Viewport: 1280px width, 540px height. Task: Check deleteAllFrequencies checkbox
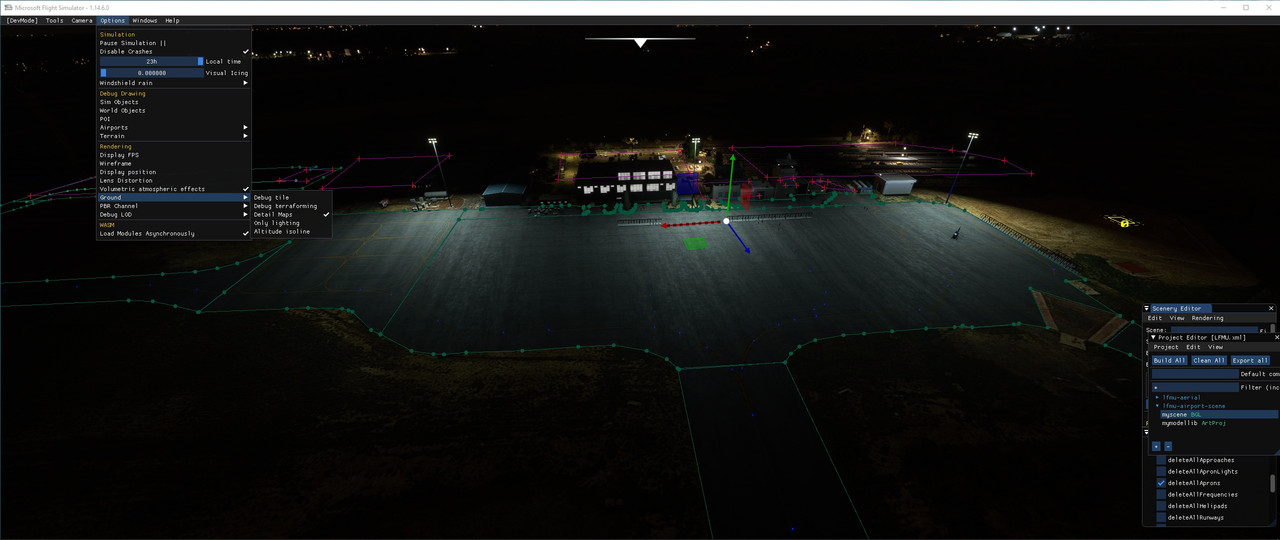pos(1161,494)
